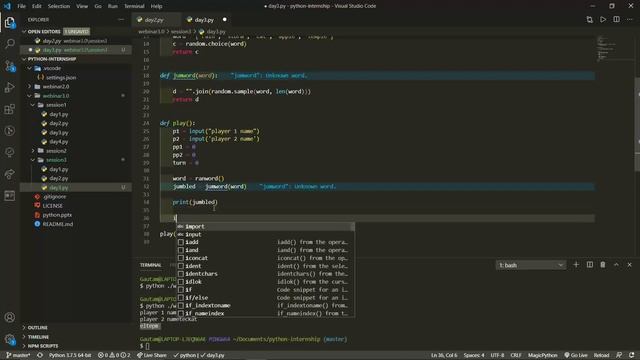This screenshot has height=360, width=640.
Task: Open the Selection menu
Action: point(59,6)
